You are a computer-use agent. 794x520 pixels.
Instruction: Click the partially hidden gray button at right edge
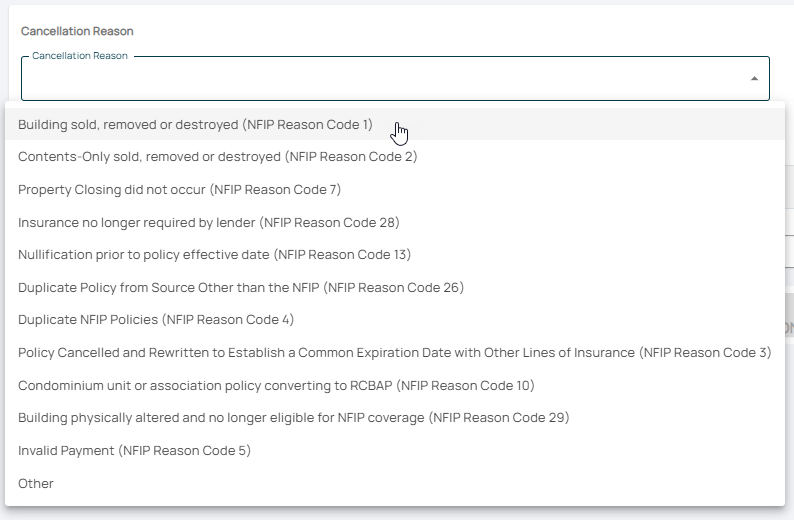(788, 329)
